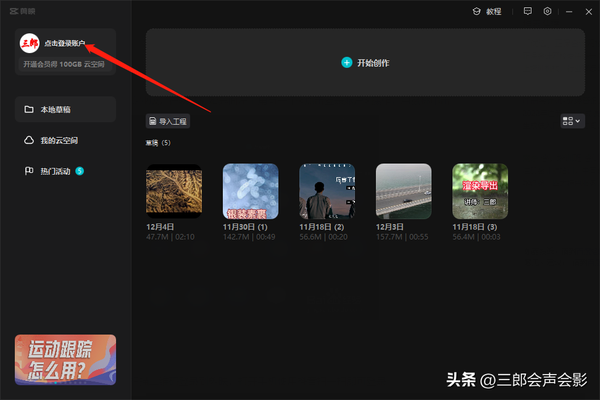Open the settings hexagon icon

548,11
